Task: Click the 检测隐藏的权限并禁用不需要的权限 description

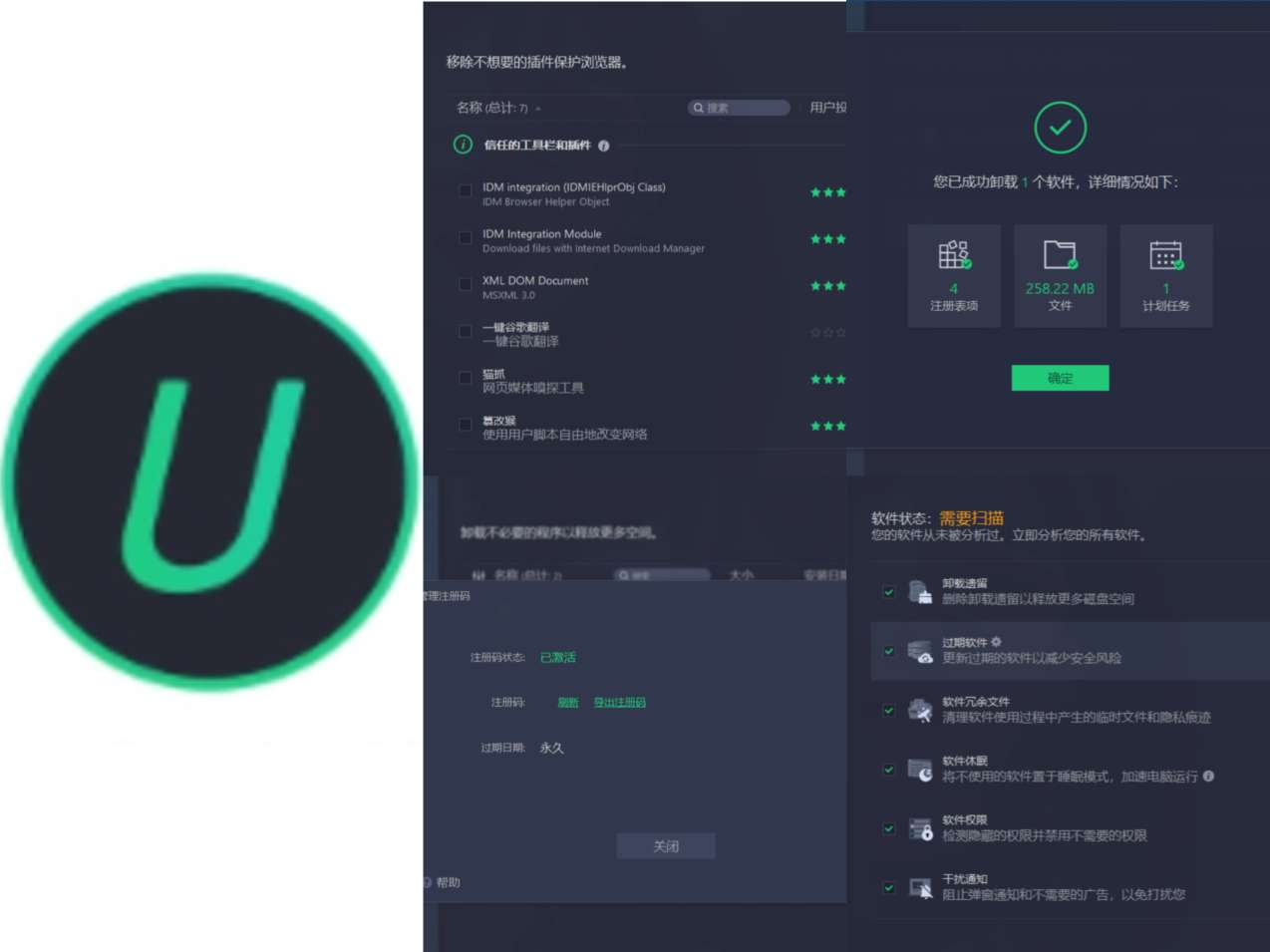Action: coord(1045,836)
